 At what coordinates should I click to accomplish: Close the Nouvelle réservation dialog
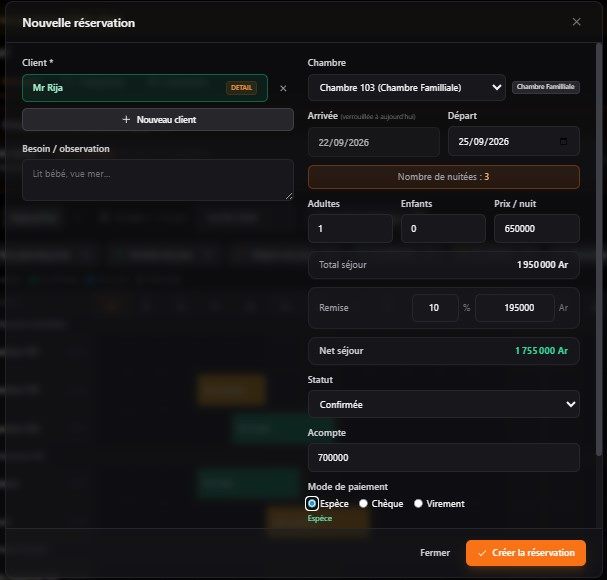click(576, 22)
